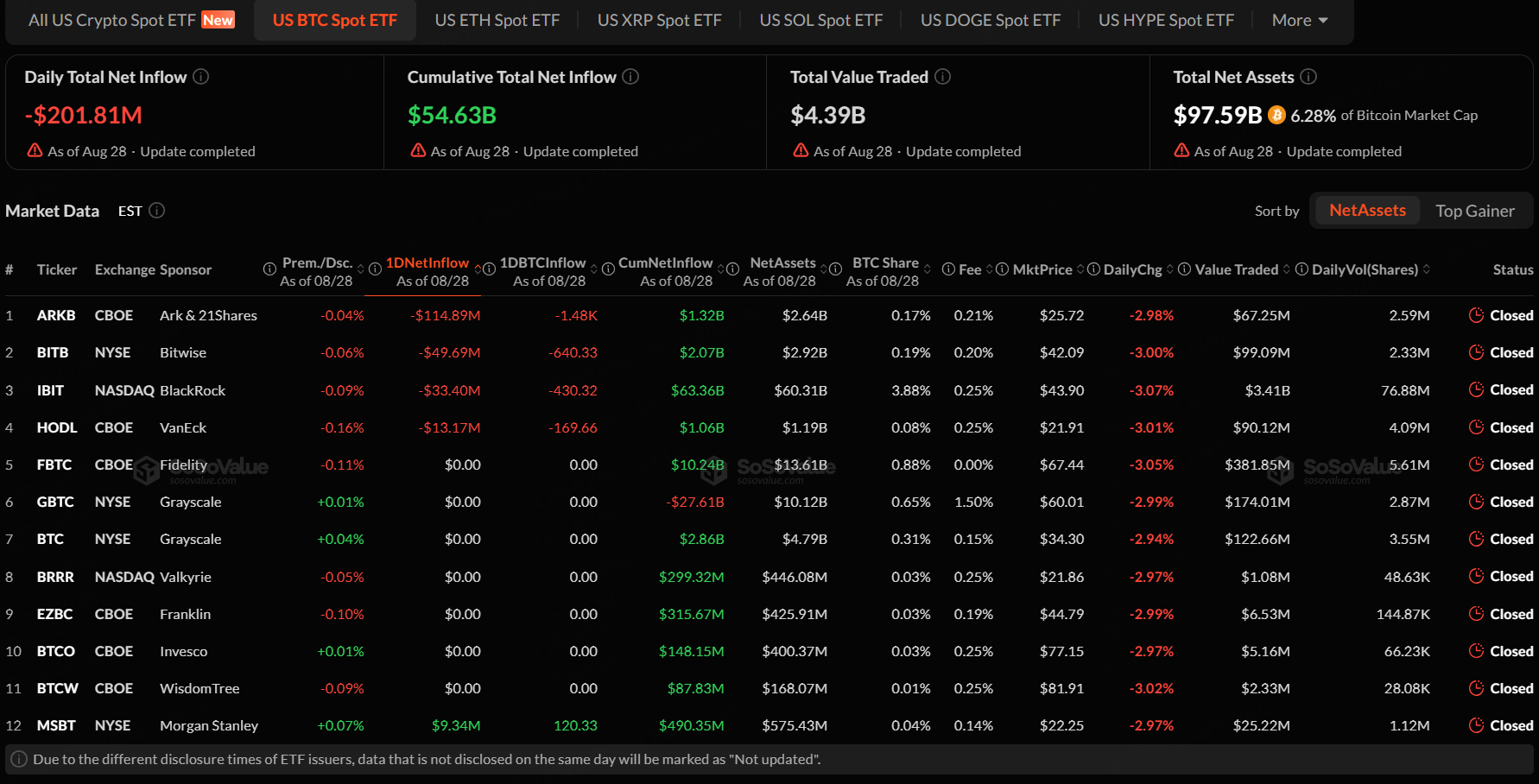
Task: Click the Bitcoin coin icon near $97.59B
Action: point(1277,115)
